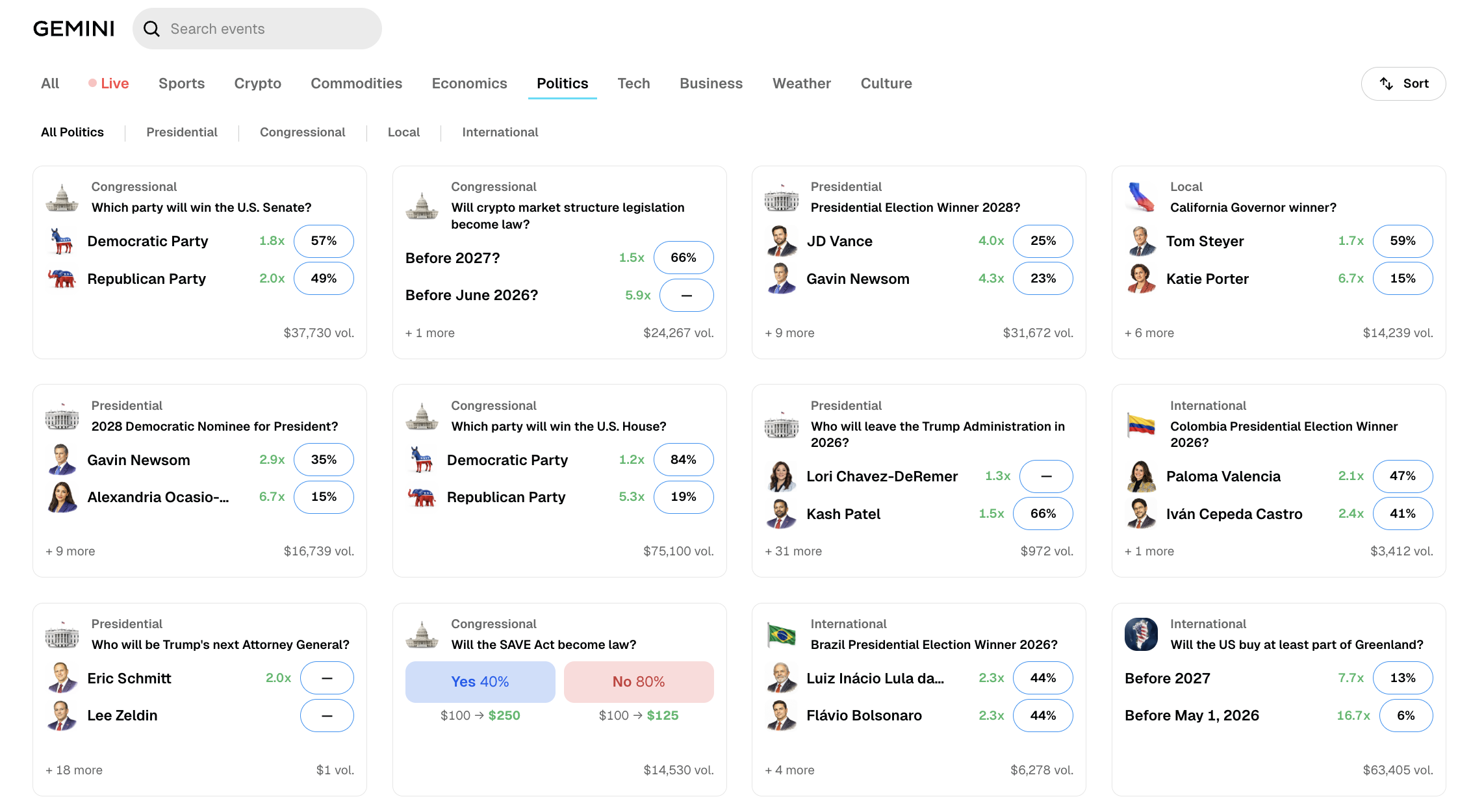Select Before May 1, 2026 6% button
Viewport: 1471px width, 812px height.
pyautogui.click(x=1406, y=715)
